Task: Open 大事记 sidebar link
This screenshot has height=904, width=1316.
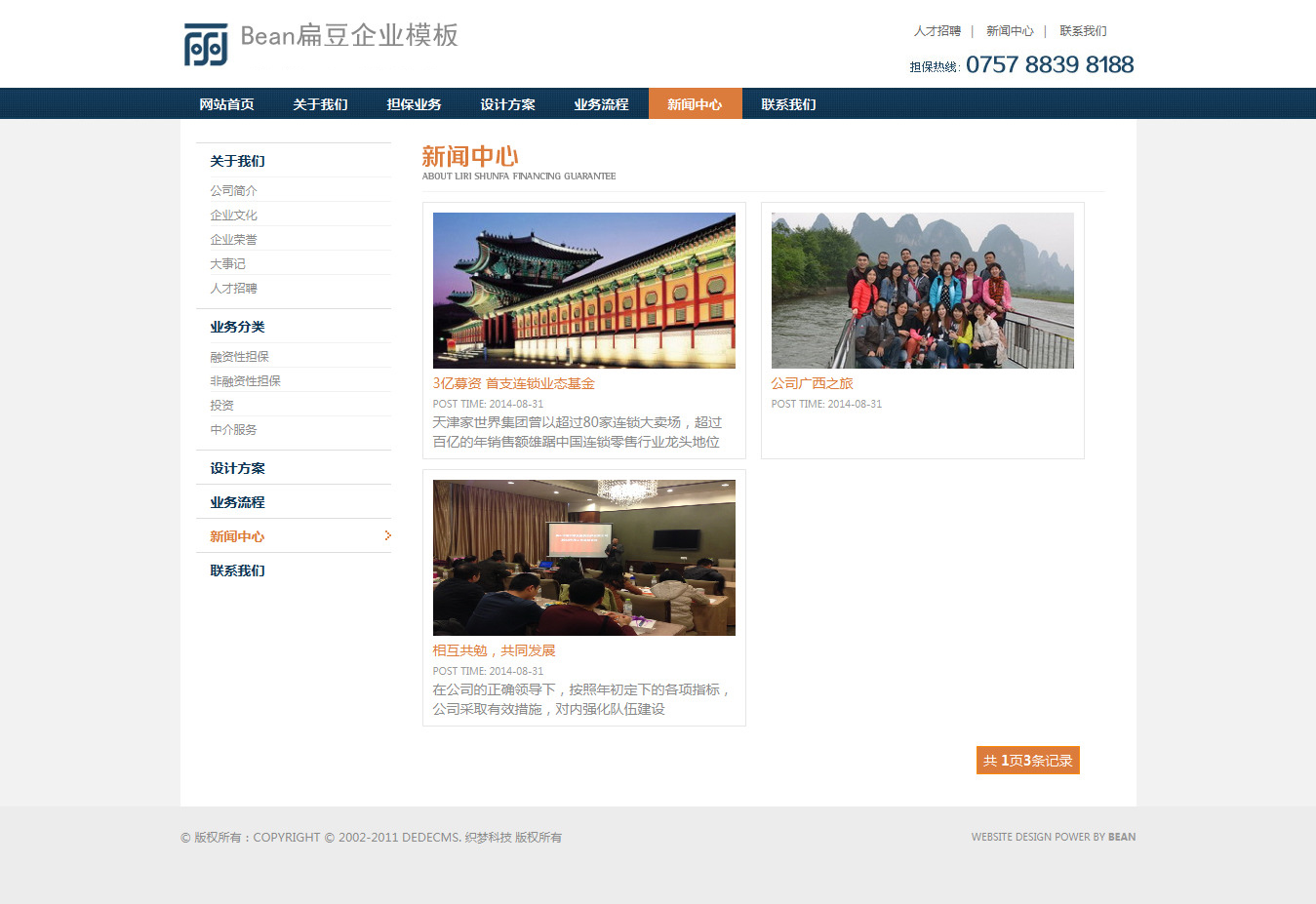Action: coord(227,263)
